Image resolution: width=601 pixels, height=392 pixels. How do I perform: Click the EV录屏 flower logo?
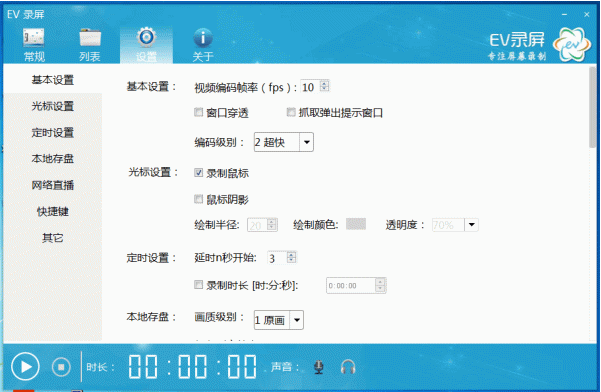pyautogui.click(x=571, y=45)
